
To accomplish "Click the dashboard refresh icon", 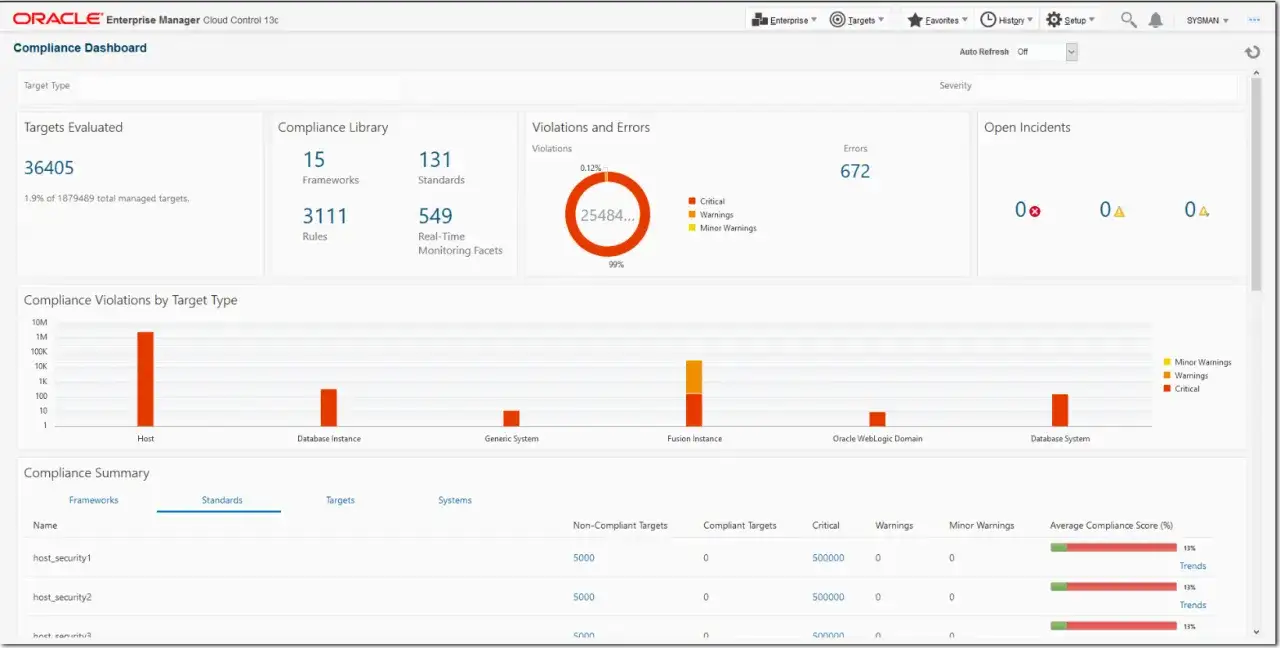I will click(1252, 53).
